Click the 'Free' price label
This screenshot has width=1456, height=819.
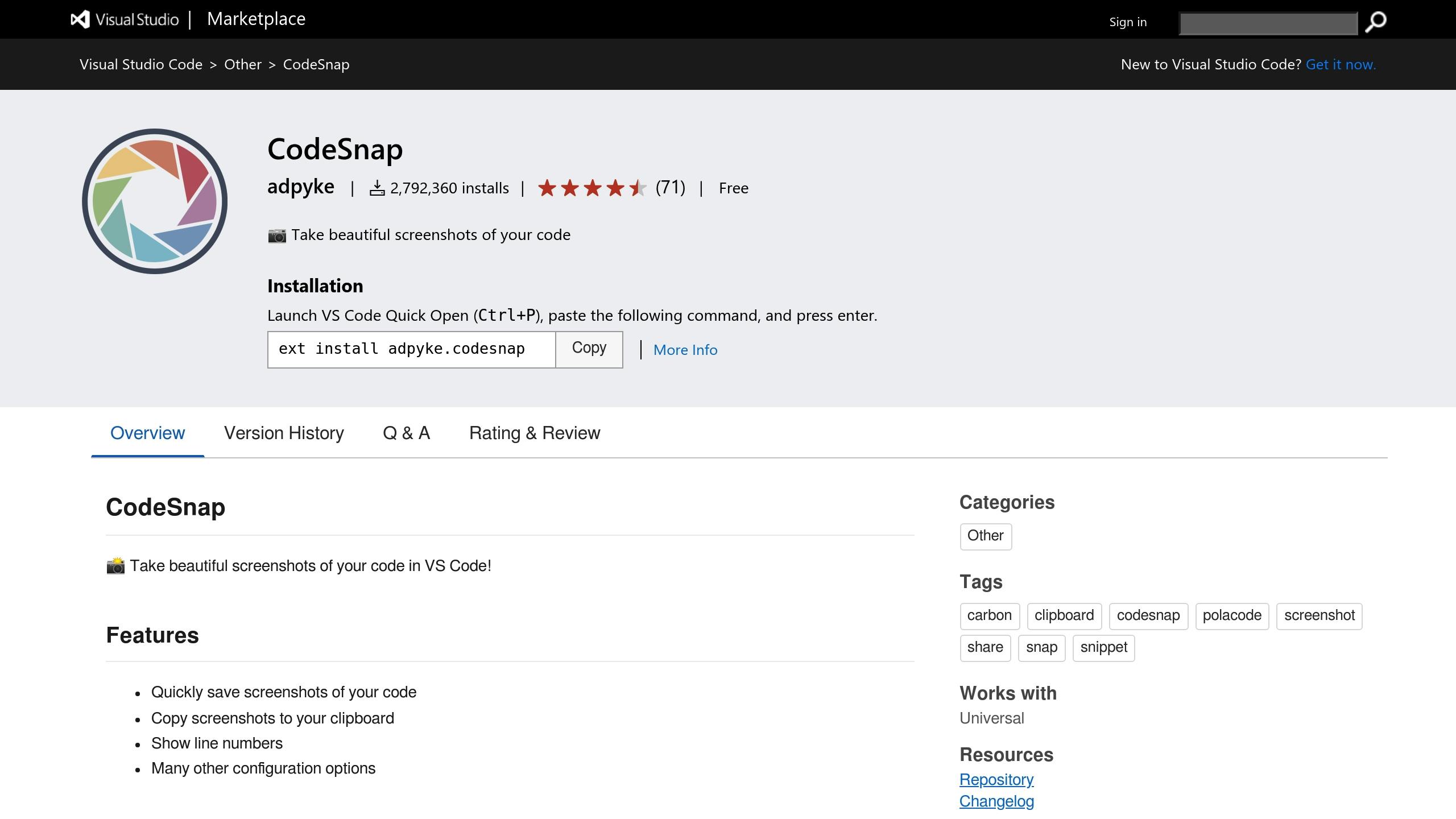tap(734, 188)
